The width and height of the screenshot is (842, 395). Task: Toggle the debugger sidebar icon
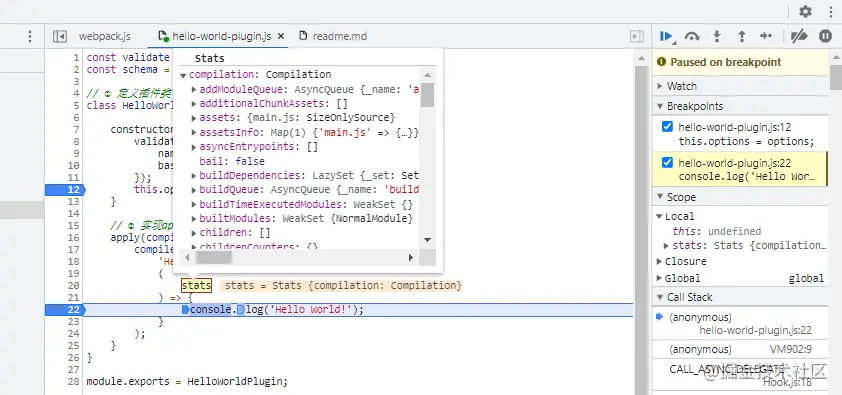pyautogui.click(x=637, y=36)
